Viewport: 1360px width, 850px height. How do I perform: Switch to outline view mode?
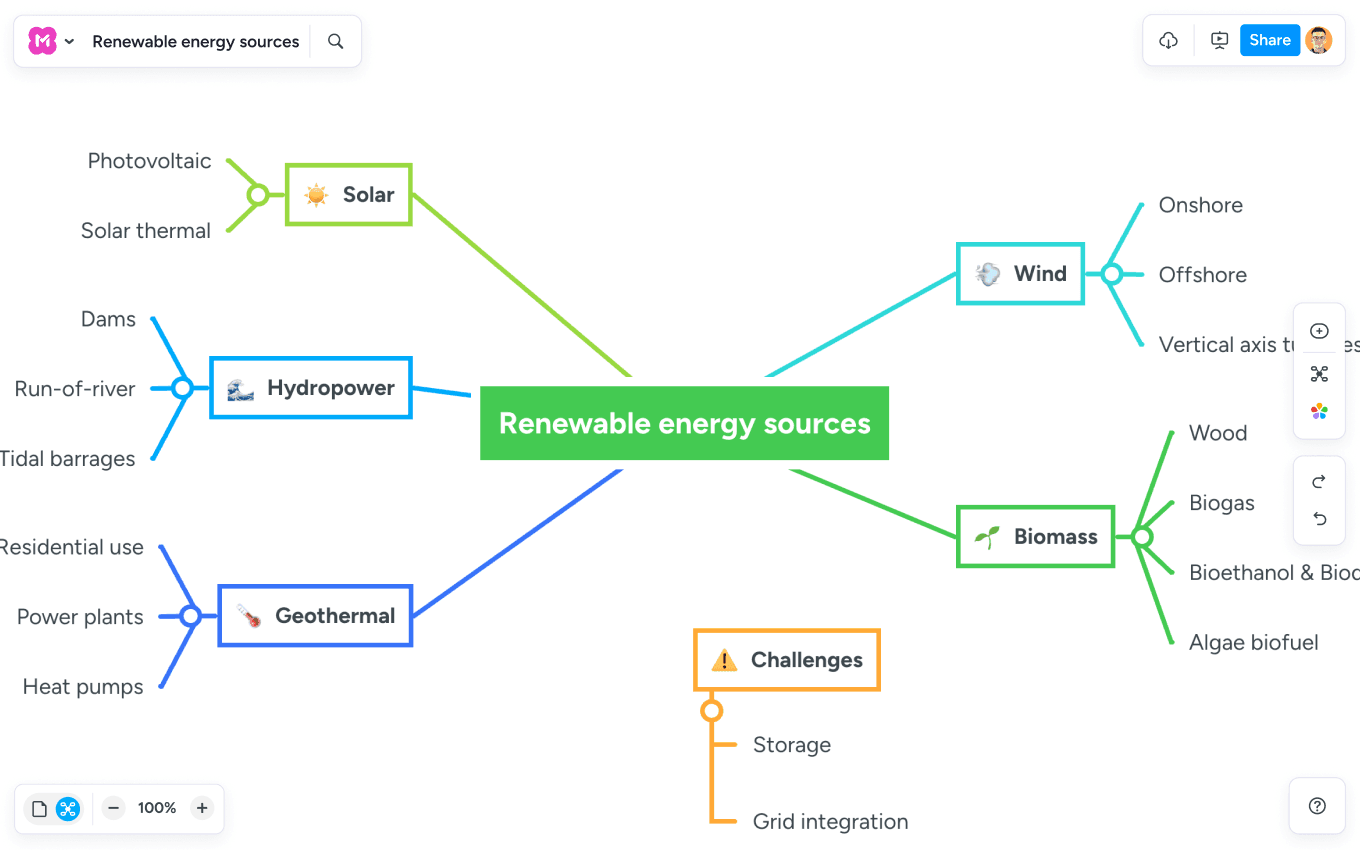tap(40, 809)
